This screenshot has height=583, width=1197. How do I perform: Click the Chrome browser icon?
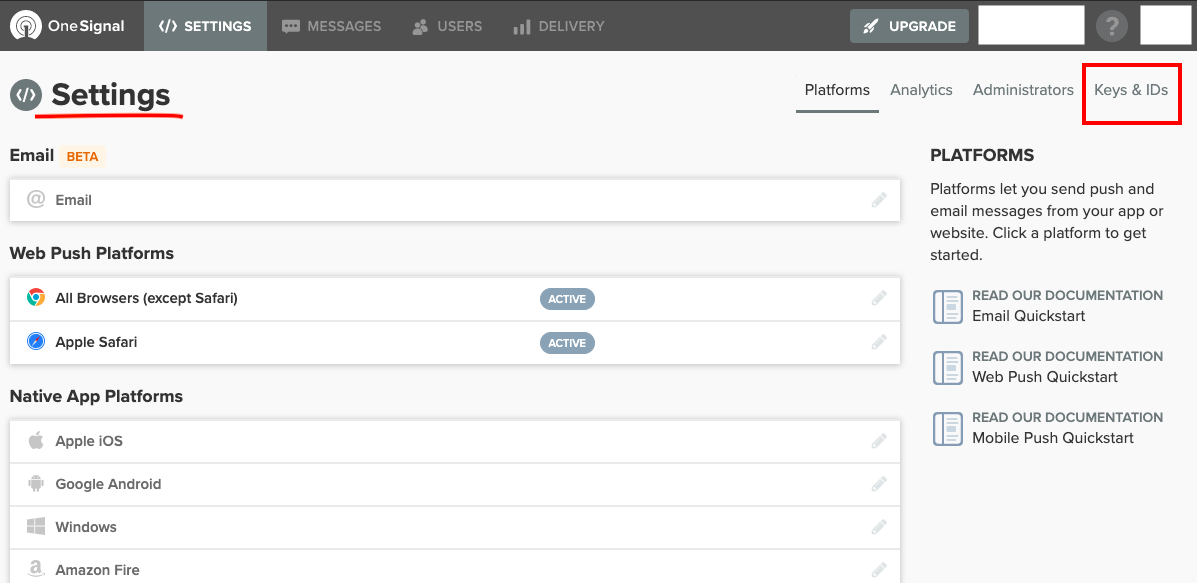(36, 298)
